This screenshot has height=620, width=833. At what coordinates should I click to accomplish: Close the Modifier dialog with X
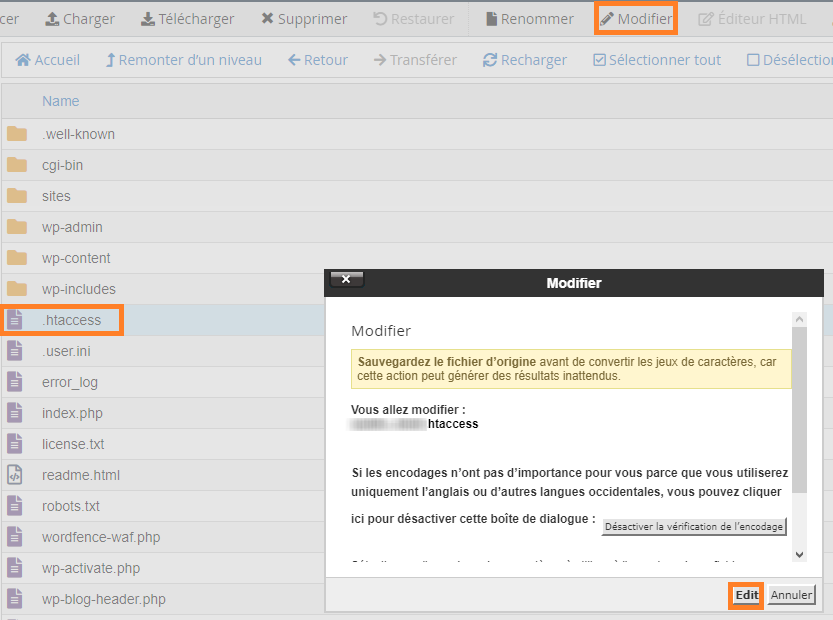(346, 279)
